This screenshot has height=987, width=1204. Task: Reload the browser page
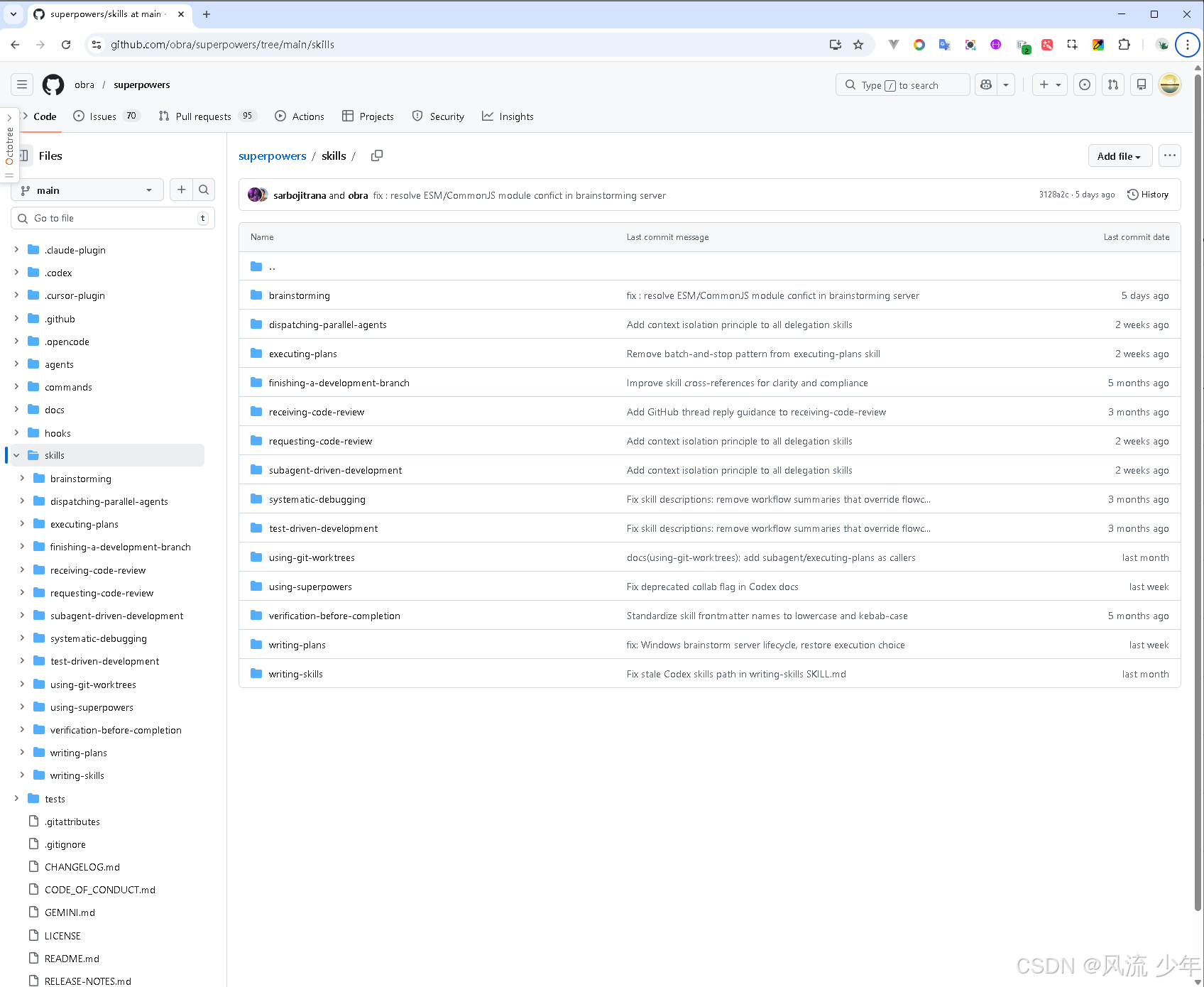click(x=66, y=45)
